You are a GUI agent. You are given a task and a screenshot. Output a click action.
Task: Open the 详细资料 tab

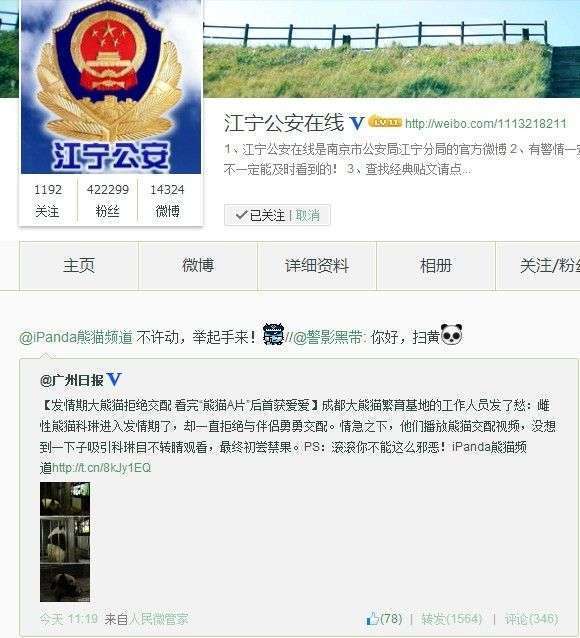coord(317,266)
